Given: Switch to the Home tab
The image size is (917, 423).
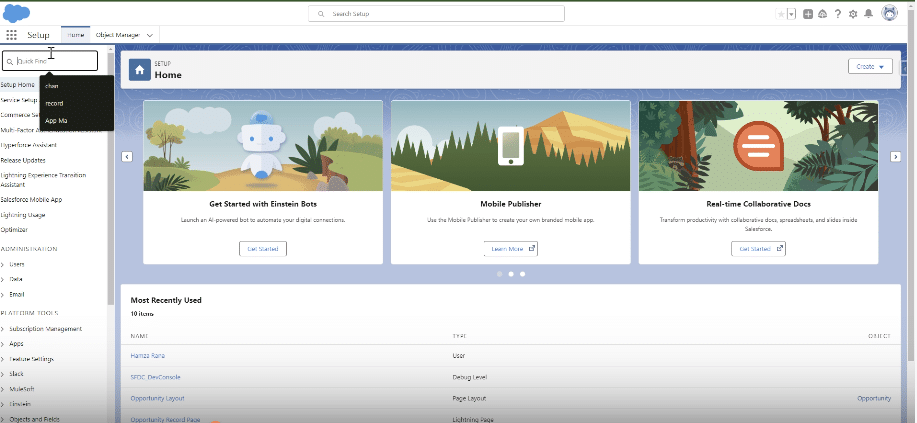Looking at the screenshot, I should point(75,35).
